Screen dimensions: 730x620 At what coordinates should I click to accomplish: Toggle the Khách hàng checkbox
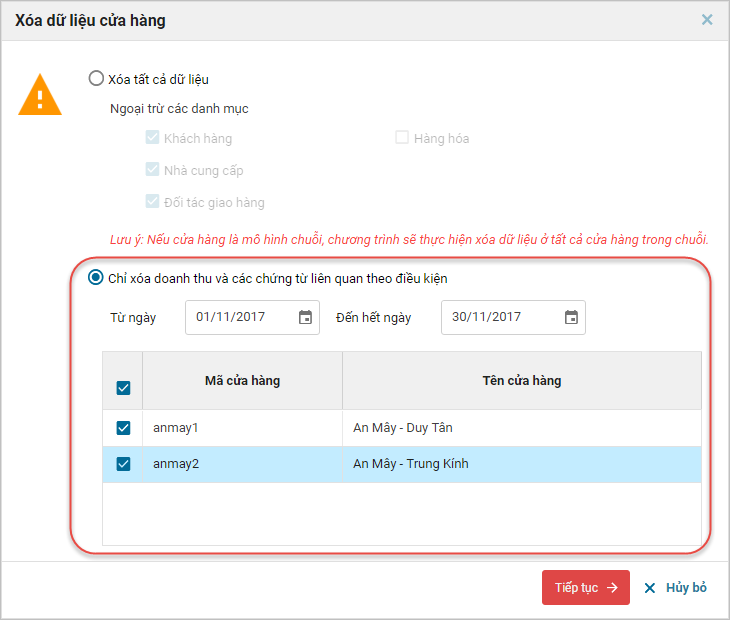click(152, 138)
